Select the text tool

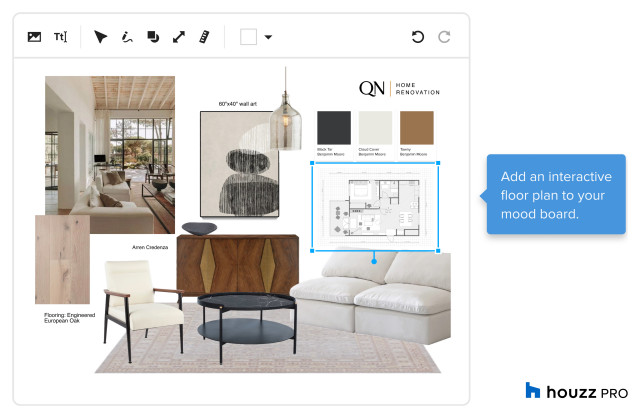60,37
